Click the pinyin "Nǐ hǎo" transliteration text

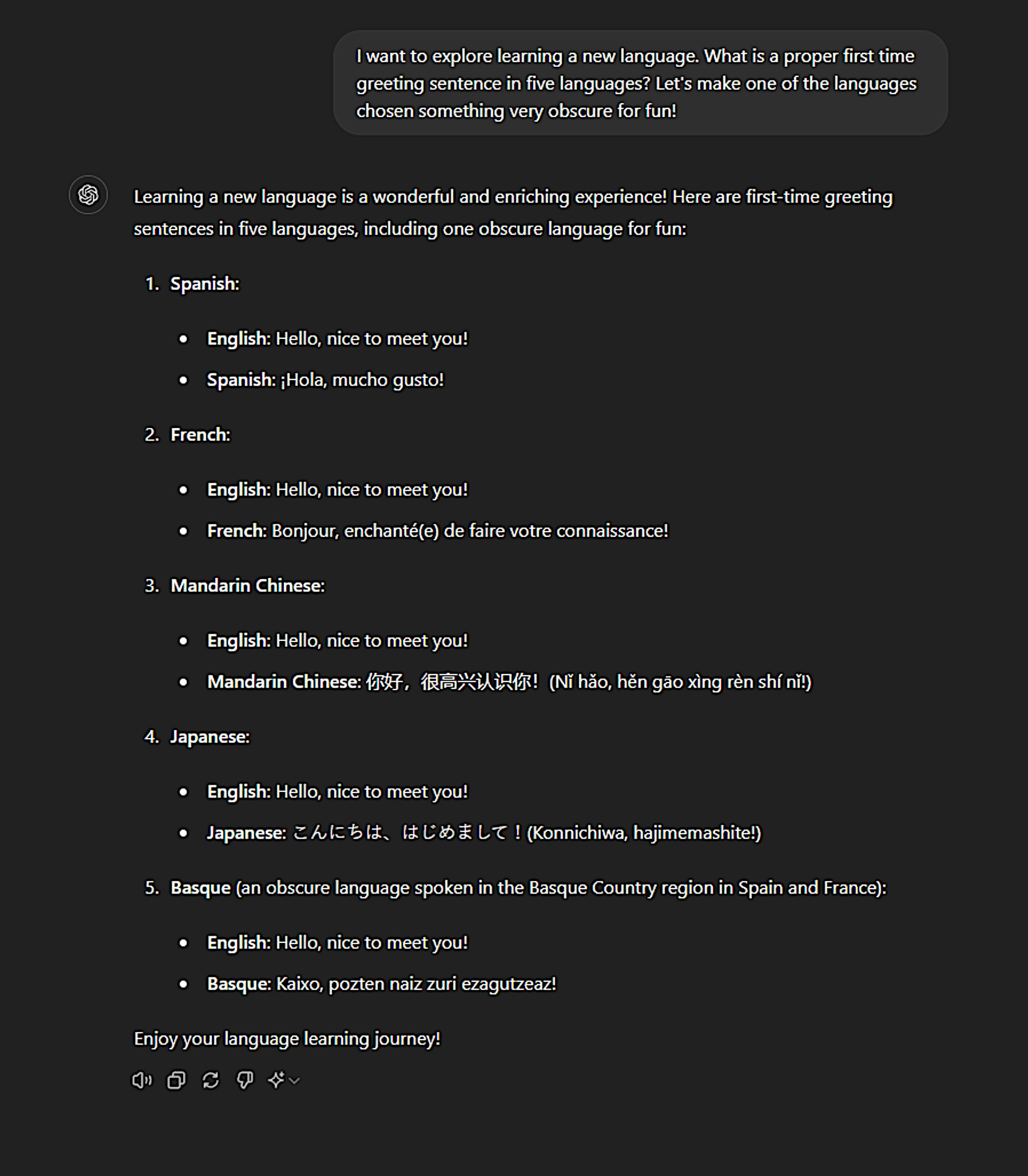680,682
